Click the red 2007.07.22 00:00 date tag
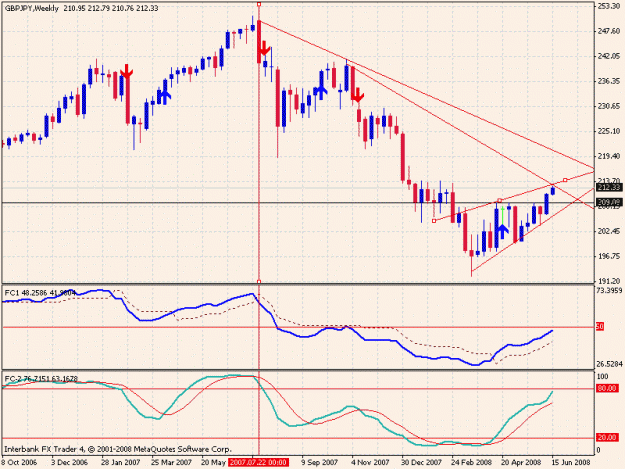The height and width of the screenshot is (469, 625). pyautogui.click(x=258, y=463)
